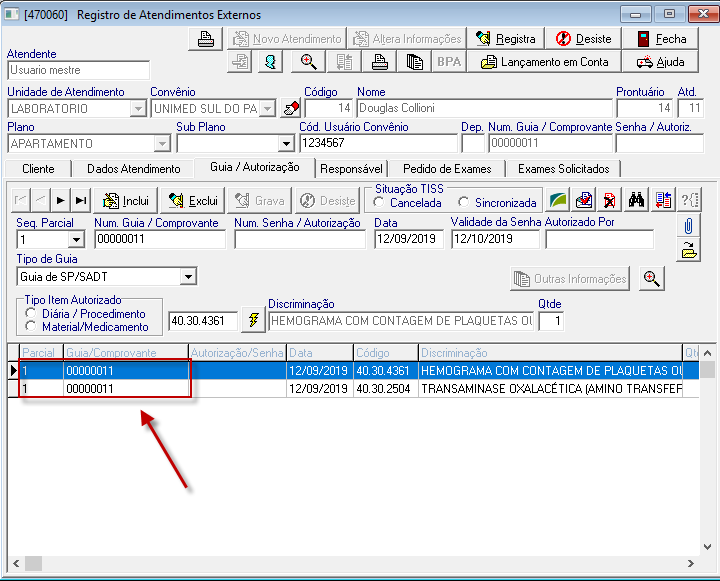This screenshot has height=581, width=720.
Task: Click the printer icon beside Novo Atendimento
Action: pyautogui.click(x=205, y=39)
